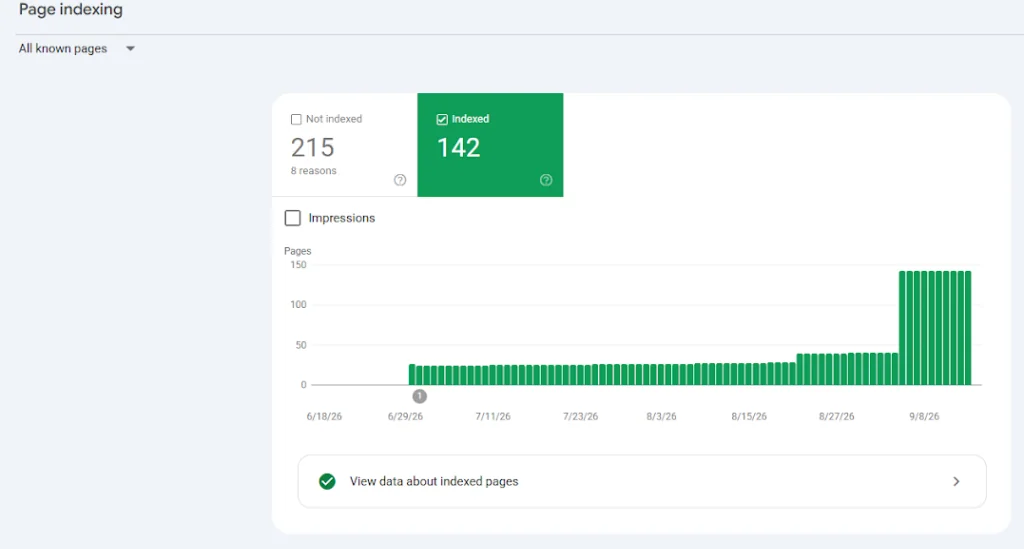Click the 8 reasons text
1024x549 pixels.
click(x=313, y=170)
